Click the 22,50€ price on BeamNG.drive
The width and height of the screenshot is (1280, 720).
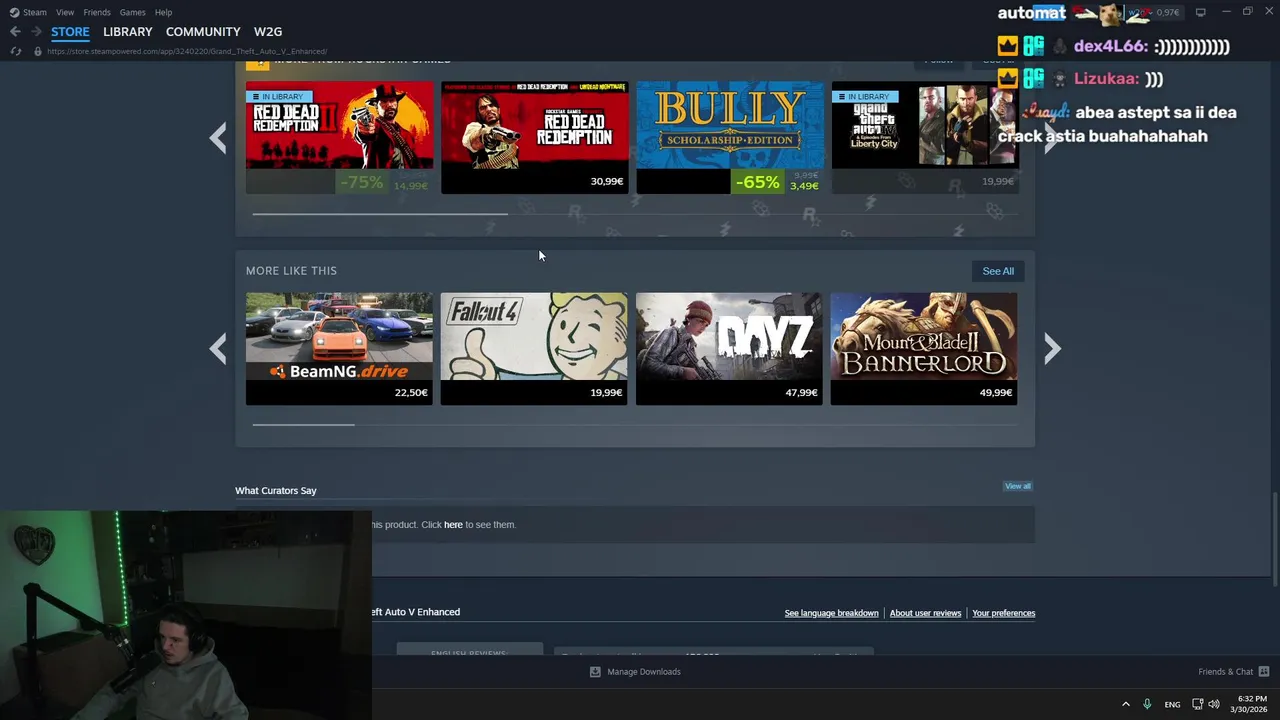[411, 393]
